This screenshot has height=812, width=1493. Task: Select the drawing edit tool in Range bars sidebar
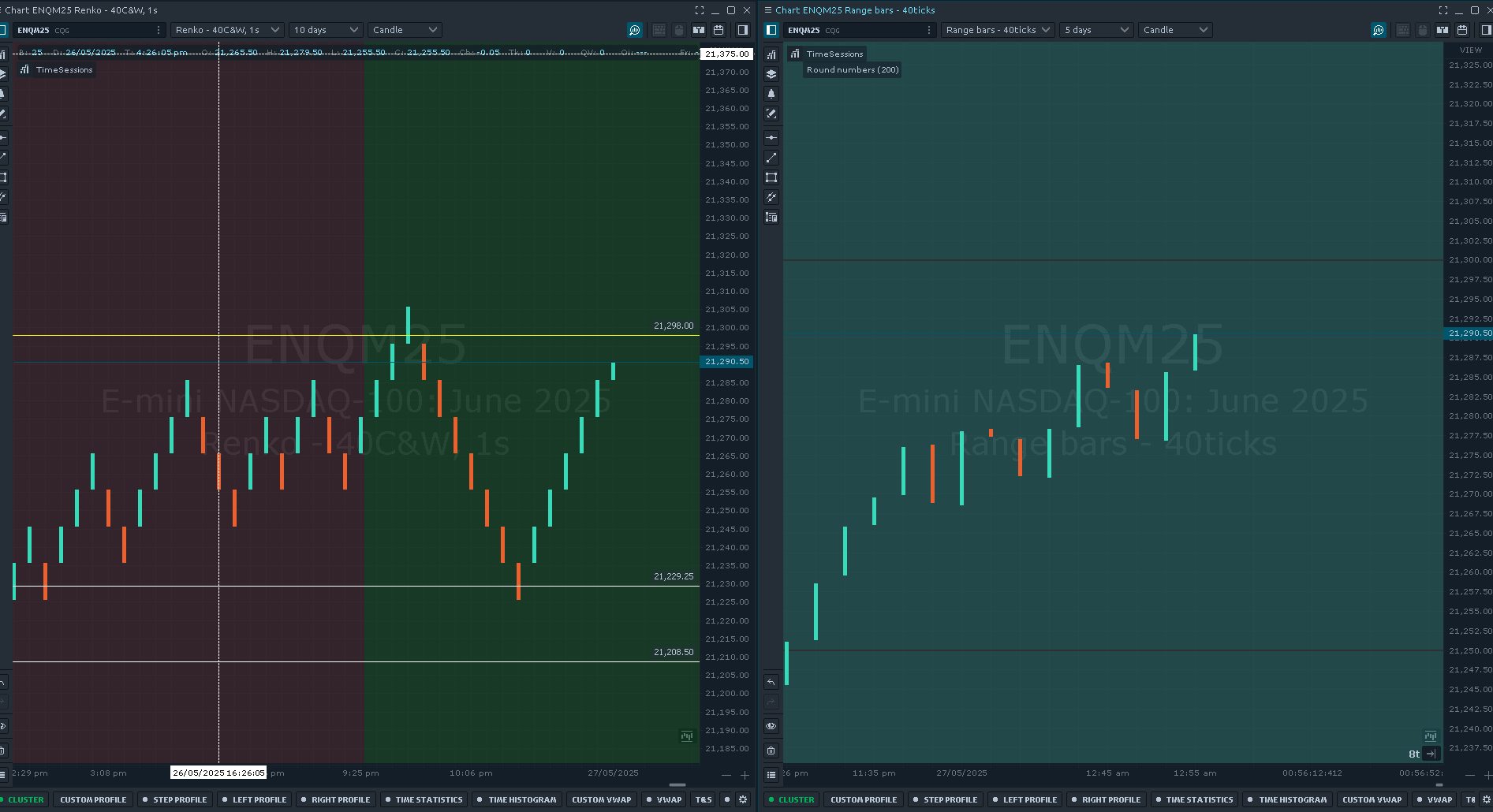(x=771, y=114)
